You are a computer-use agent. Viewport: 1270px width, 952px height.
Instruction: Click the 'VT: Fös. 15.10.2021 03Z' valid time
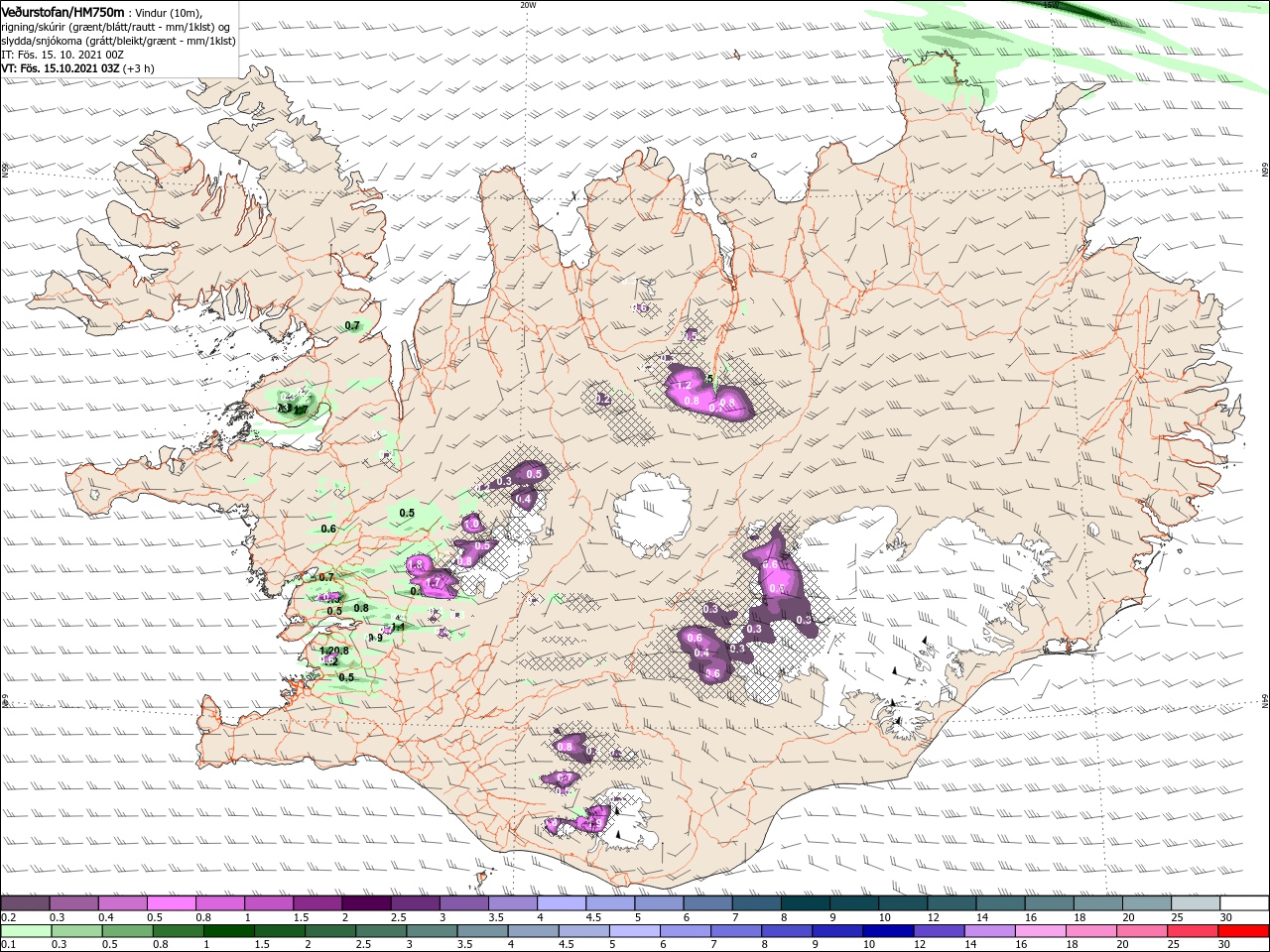click(61, 68)
